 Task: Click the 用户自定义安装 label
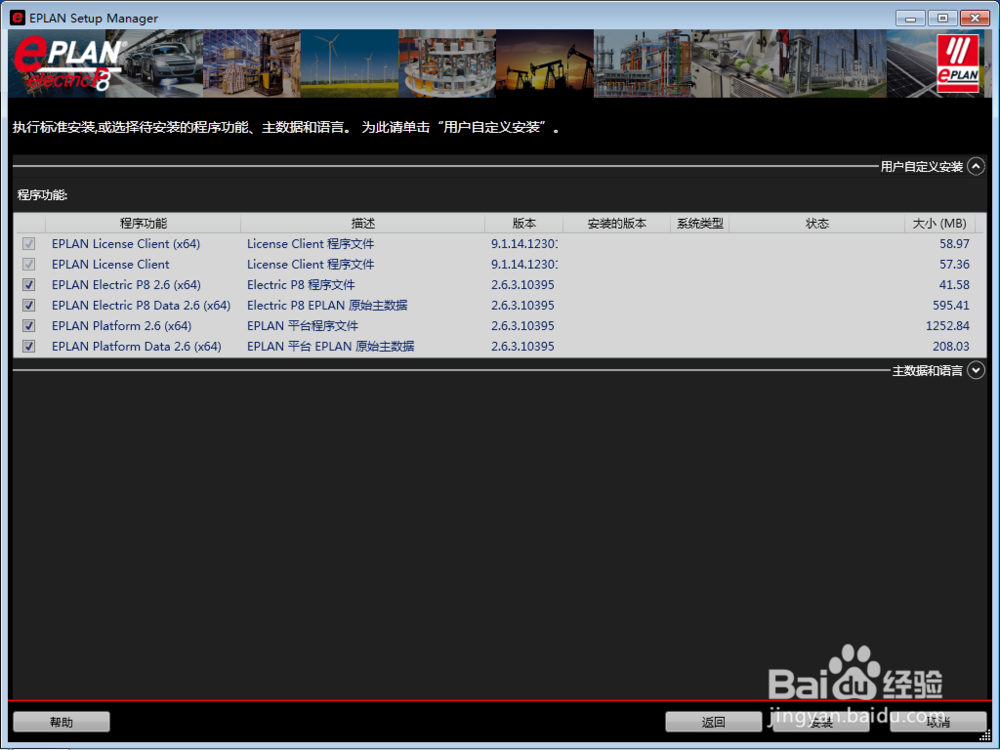(922, 166)
